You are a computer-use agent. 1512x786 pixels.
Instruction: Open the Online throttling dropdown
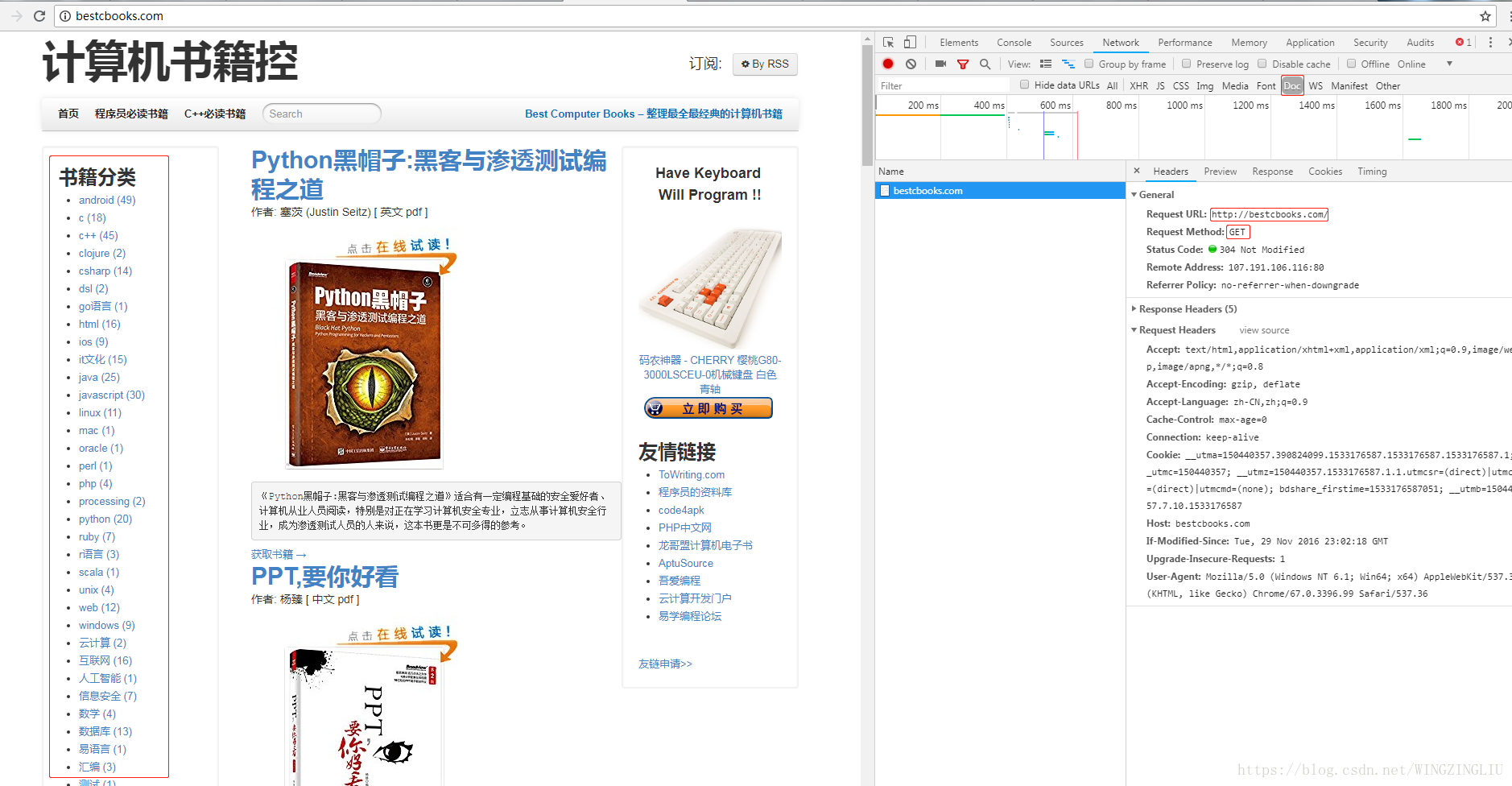click(x=1424, y=64)
